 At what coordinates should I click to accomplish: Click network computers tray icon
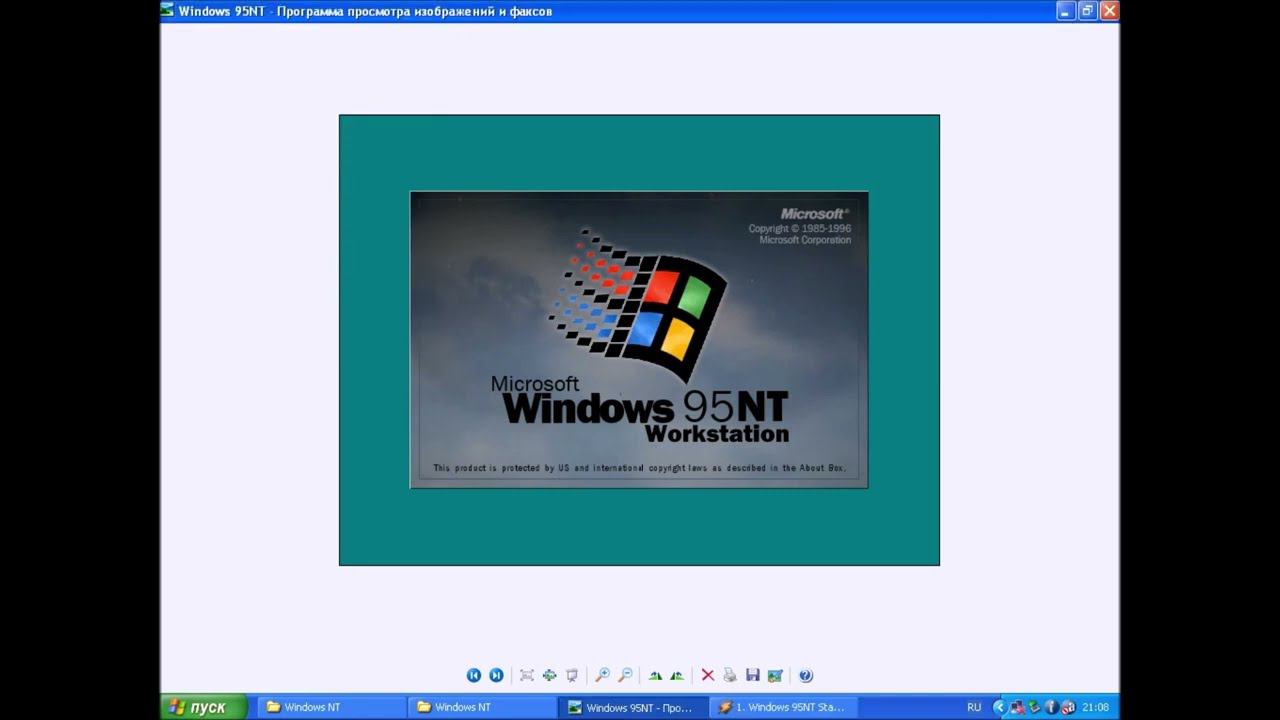click(1017, 707)
